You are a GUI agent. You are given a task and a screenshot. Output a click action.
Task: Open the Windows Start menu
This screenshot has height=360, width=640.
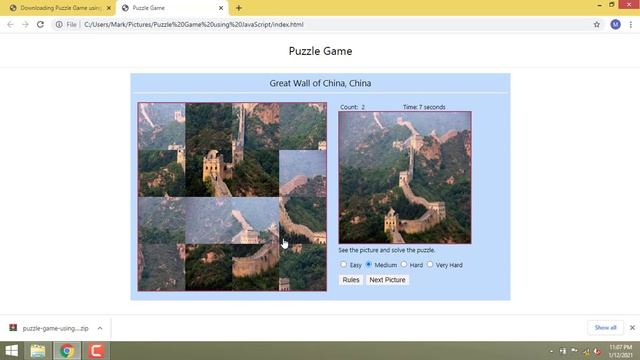pyautogui.click(x=11, y=351)
